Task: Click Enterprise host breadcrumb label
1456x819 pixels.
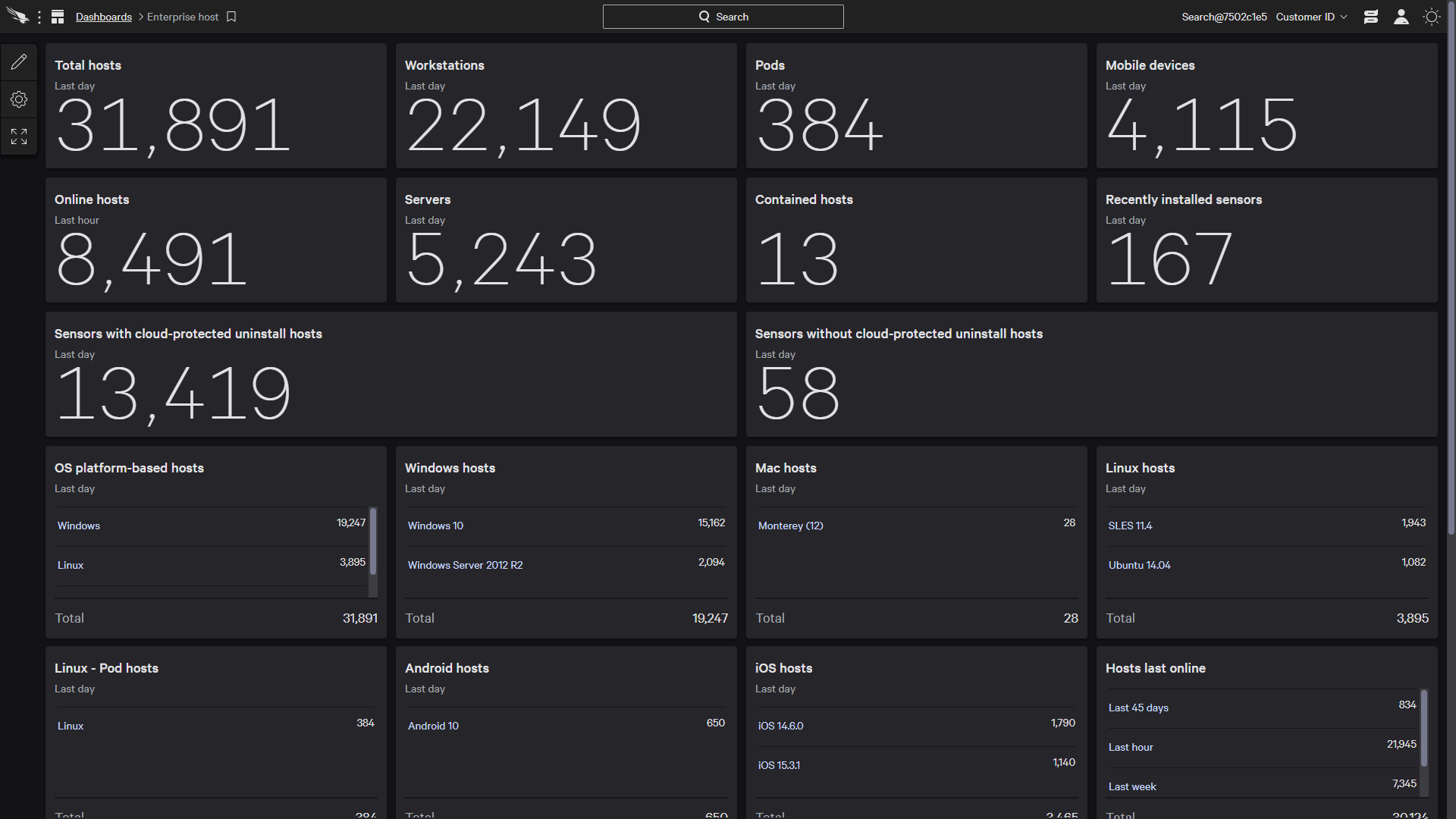Action: tap(183, 17)
